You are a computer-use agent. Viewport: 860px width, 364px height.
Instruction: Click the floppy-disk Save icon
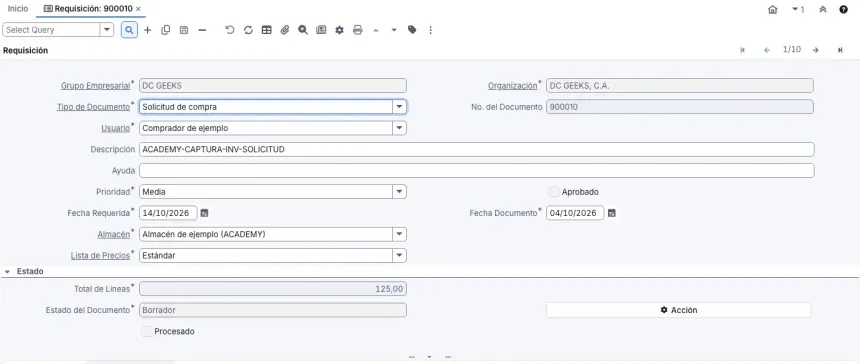coord(184,30)
